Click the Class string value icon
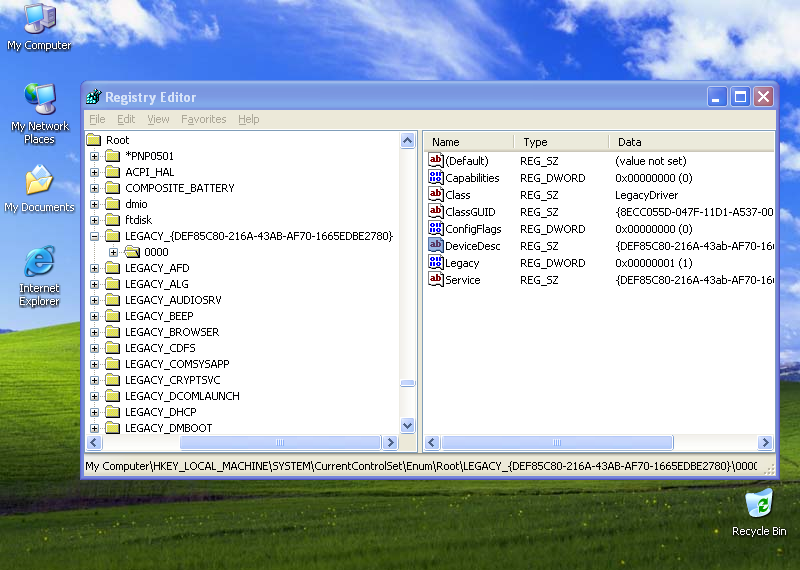This screenshot has height=570, width=800. tap(435, 194)
